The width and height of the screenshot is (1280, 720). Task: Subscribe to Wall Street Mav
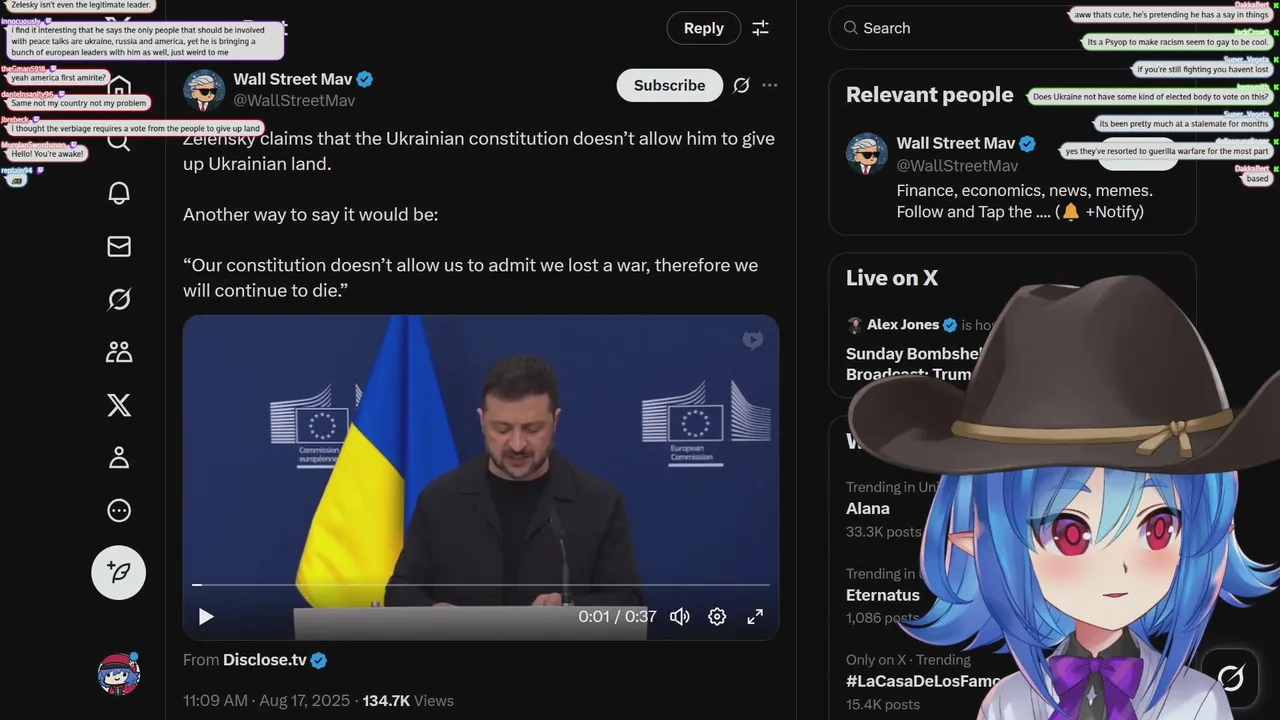[670, 85]
